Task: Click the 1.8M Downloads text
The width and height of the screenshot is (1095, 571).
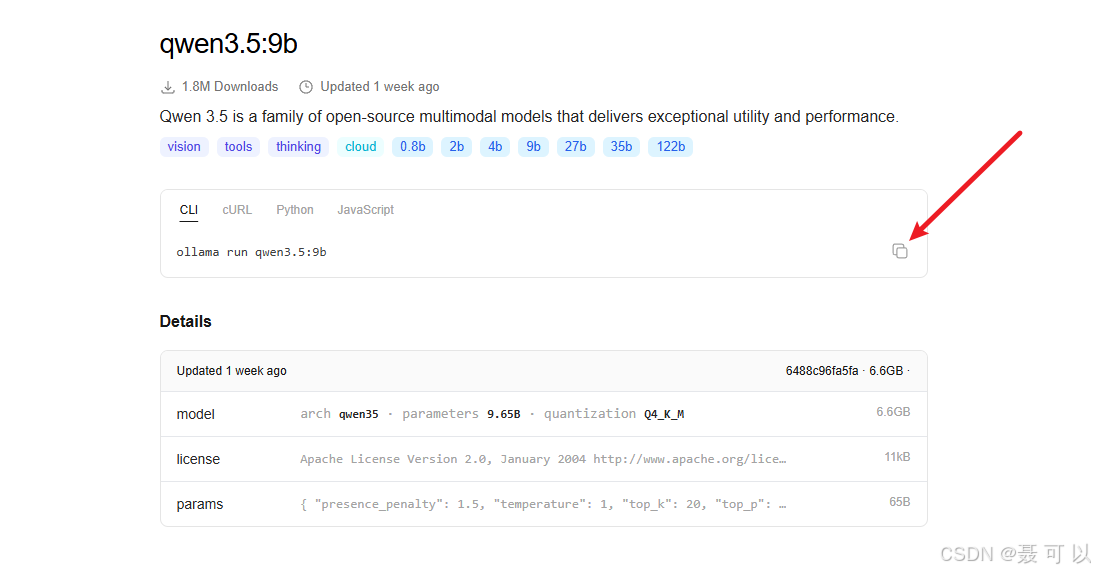Action: [x=230, y=87]
